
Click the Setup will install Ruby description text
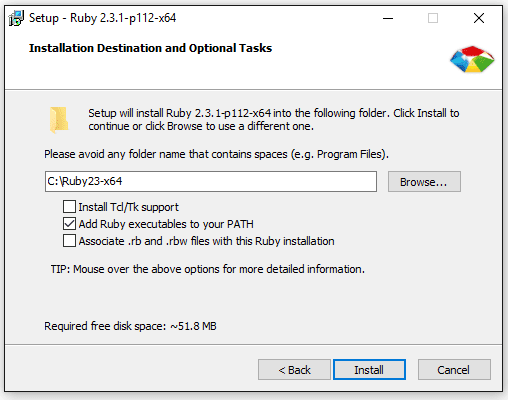coord(274,120)
